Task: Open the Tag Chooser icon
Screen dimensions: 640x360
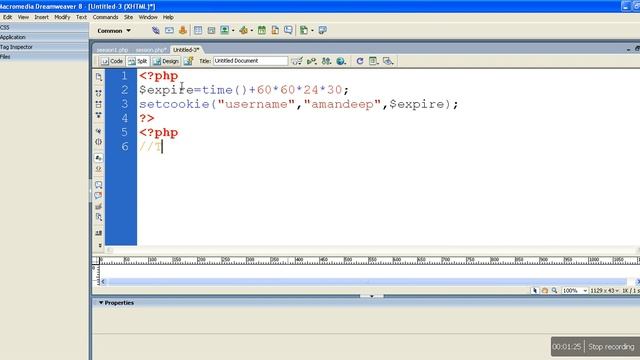Action: (322, 30)
